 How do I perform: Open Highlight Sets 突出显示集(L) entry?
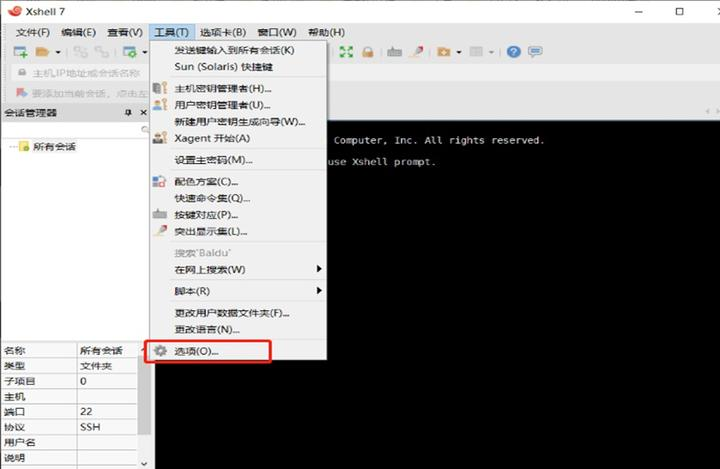point(238,232)
